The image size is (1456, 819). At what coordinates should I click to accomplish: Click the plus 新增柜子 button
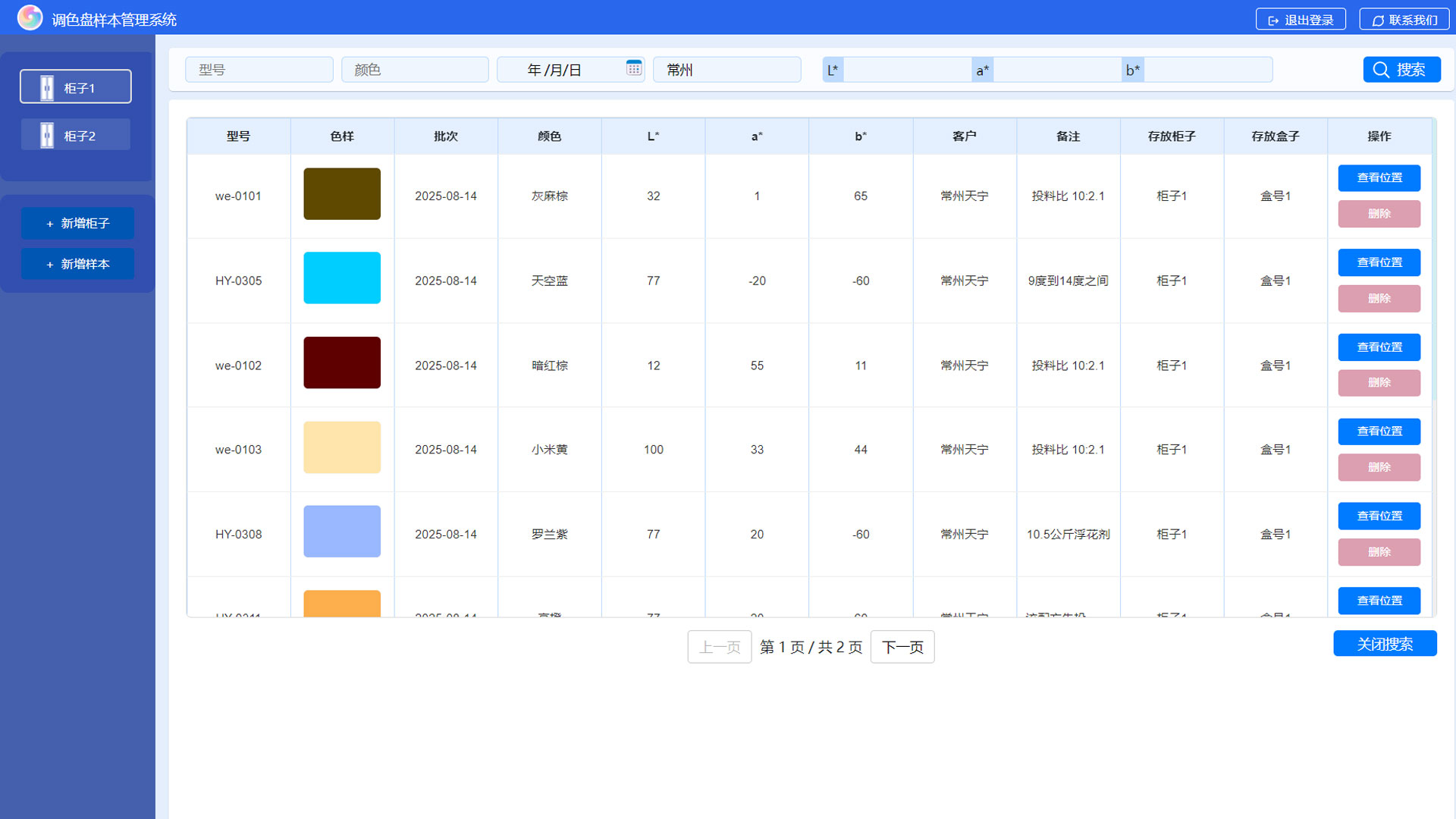[x=77, y=223]
